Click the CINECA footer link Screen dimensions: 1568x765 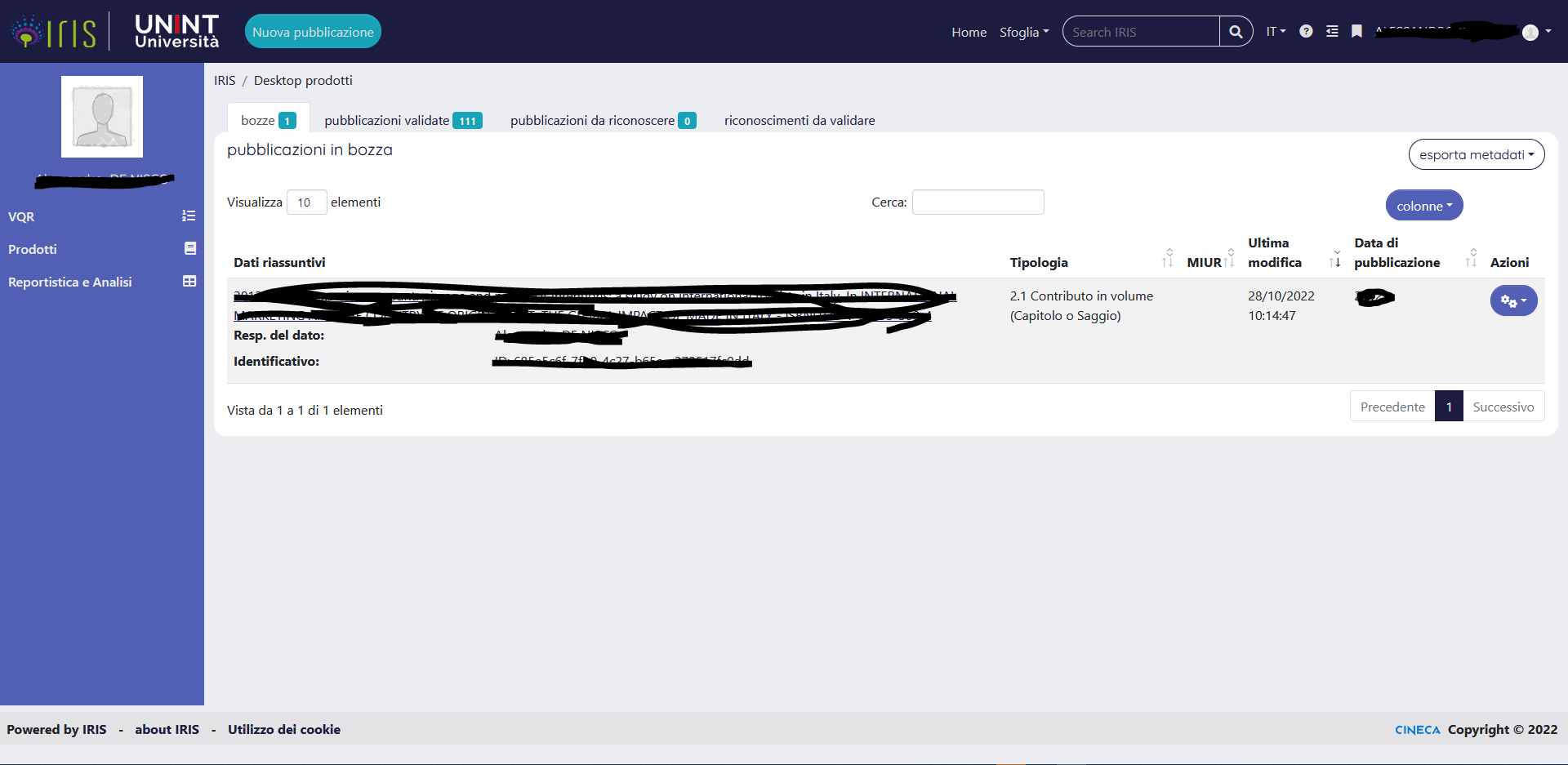[x=1417, y=730]
